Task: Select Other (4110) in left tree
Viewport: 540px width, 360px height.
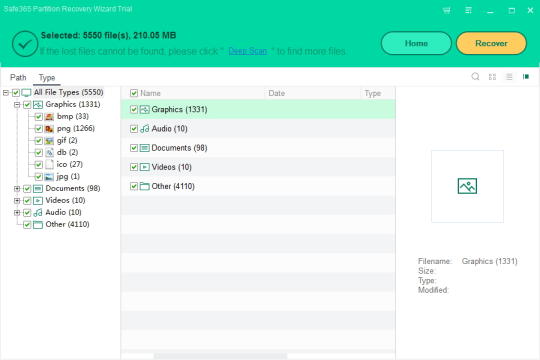Action: pos(68,225)
